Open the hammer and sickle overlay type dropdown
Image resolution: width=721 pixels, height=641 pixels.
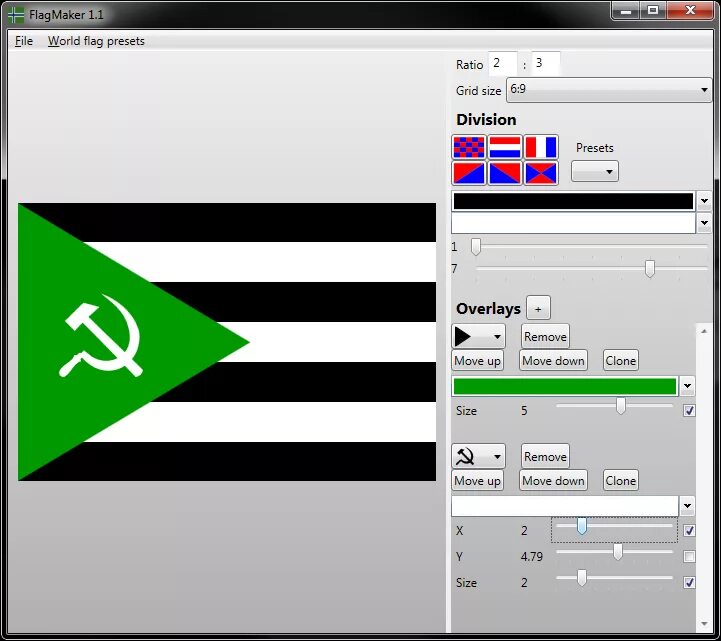pos(478,456)
